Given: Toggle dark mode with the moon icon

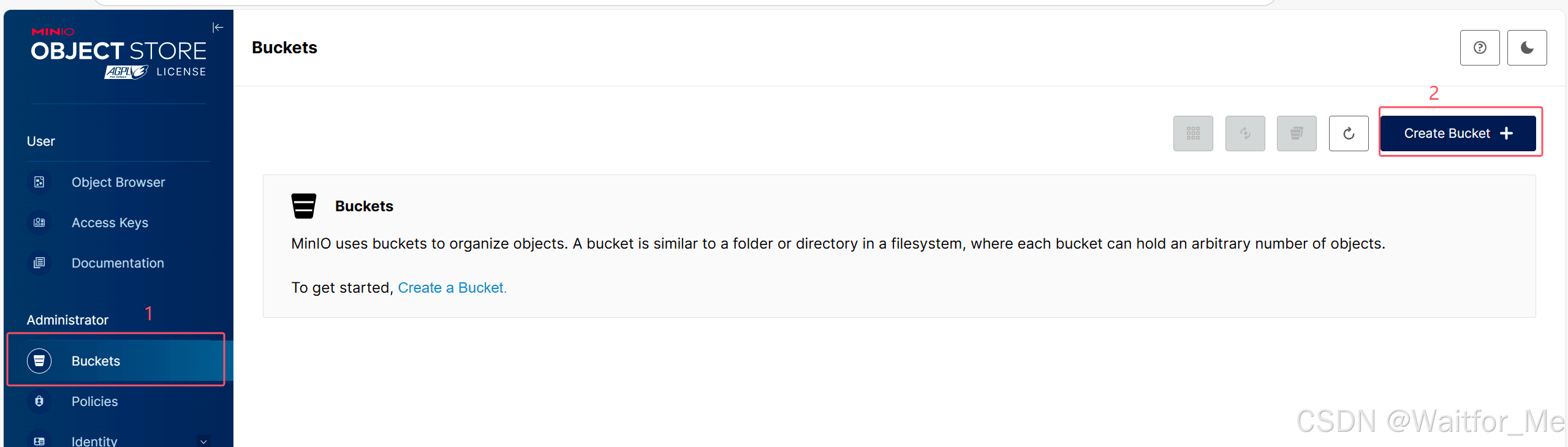Looking at the screenshot, I should point(1526,48).
